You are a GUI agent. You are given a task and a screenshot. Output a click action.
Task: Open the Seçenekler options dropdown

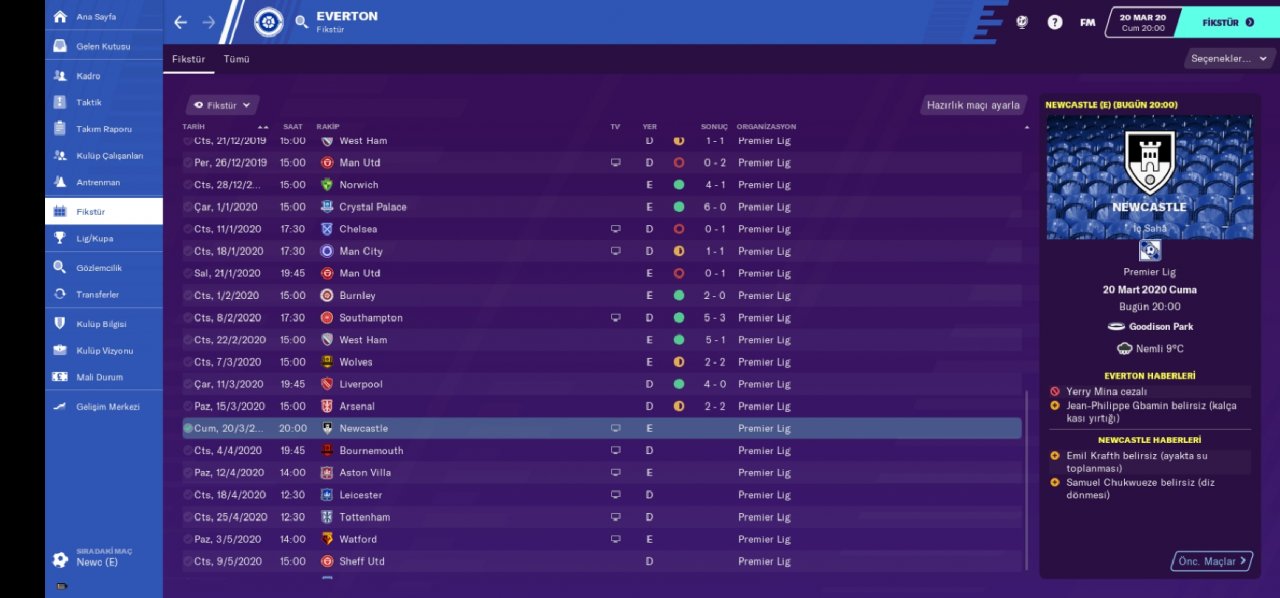(x=1229, y=59)
